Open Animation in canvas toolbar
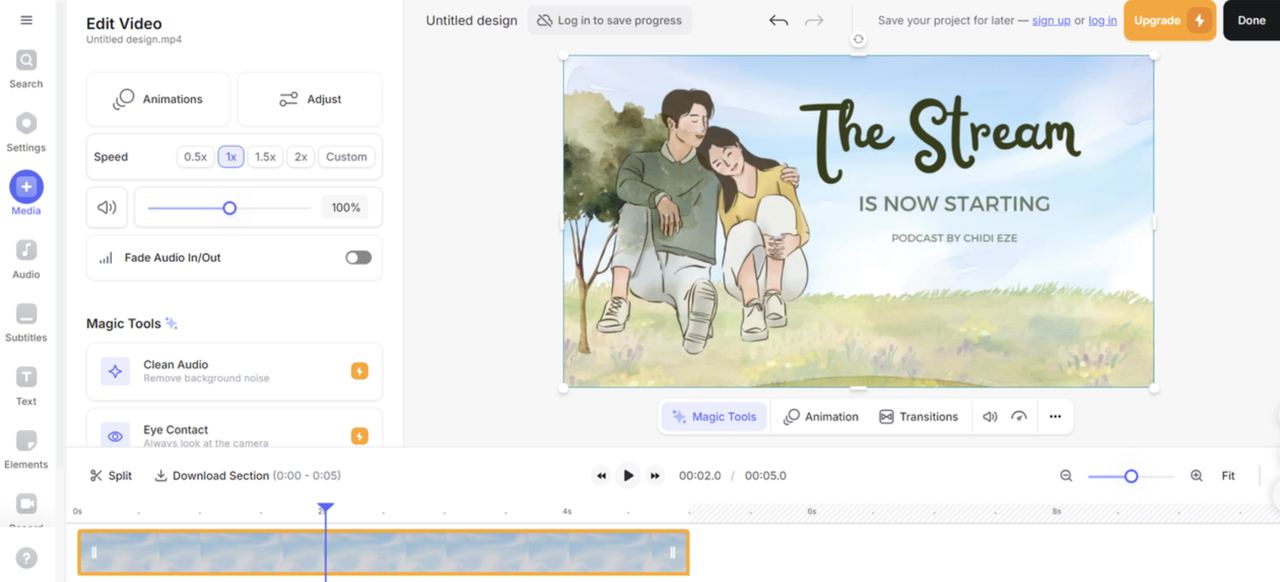Screen dimensions: 1280x582 pos(821,417)
